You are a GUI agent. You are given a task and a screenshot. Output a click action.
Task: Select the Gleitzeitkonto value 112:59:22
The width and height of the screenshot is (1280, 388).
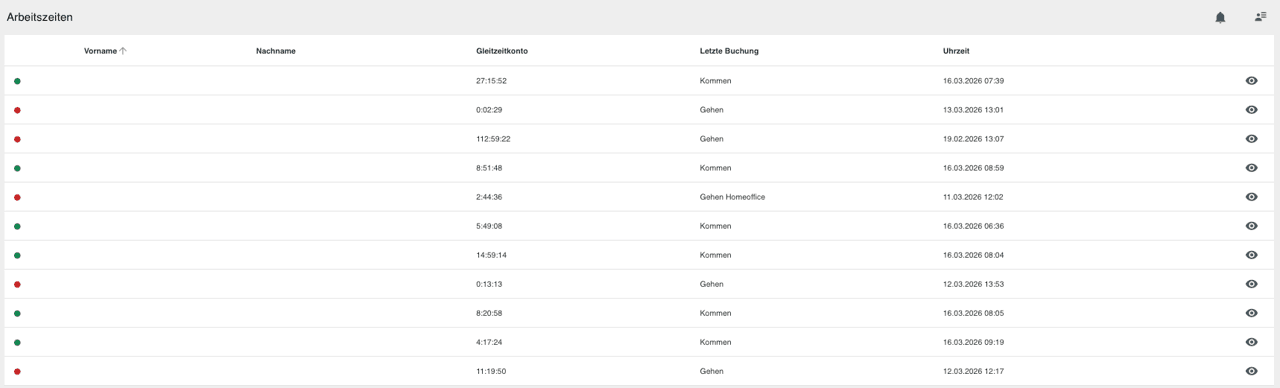pos(493,139)
